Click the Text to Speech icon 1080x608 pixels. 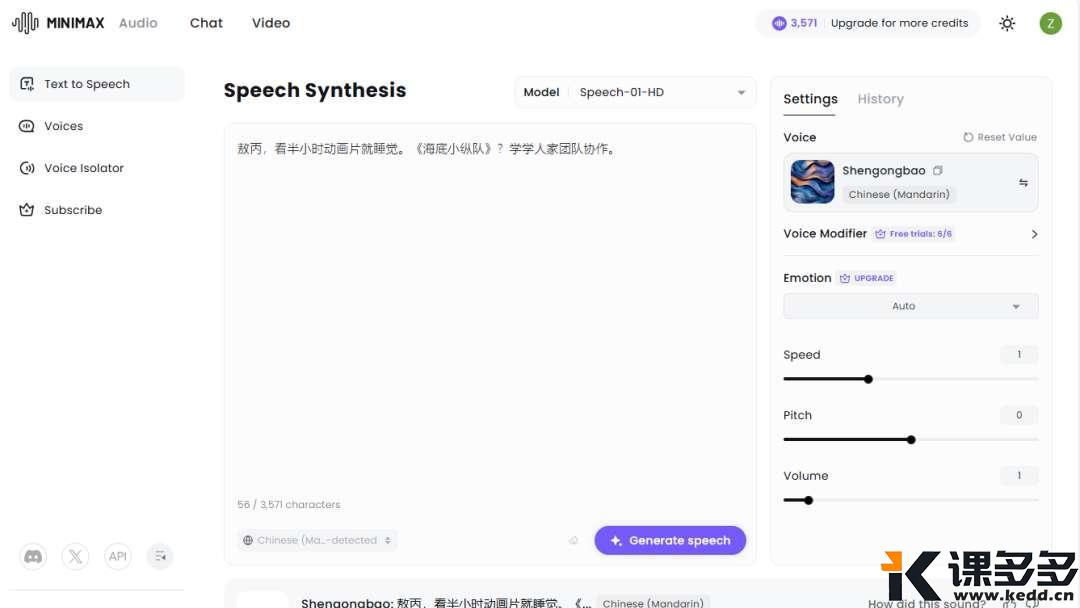(x=27, y=84)
